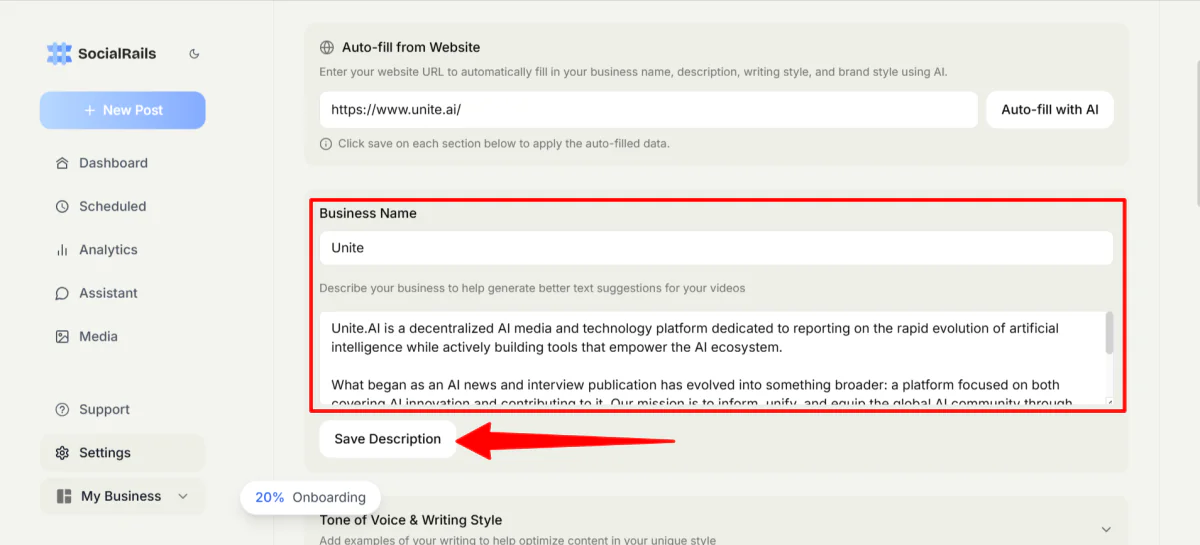Image resolution: width=1200 pixels, height=545 pixels.
Task: Click the My Business layout icon
Action: click(64, 496)
